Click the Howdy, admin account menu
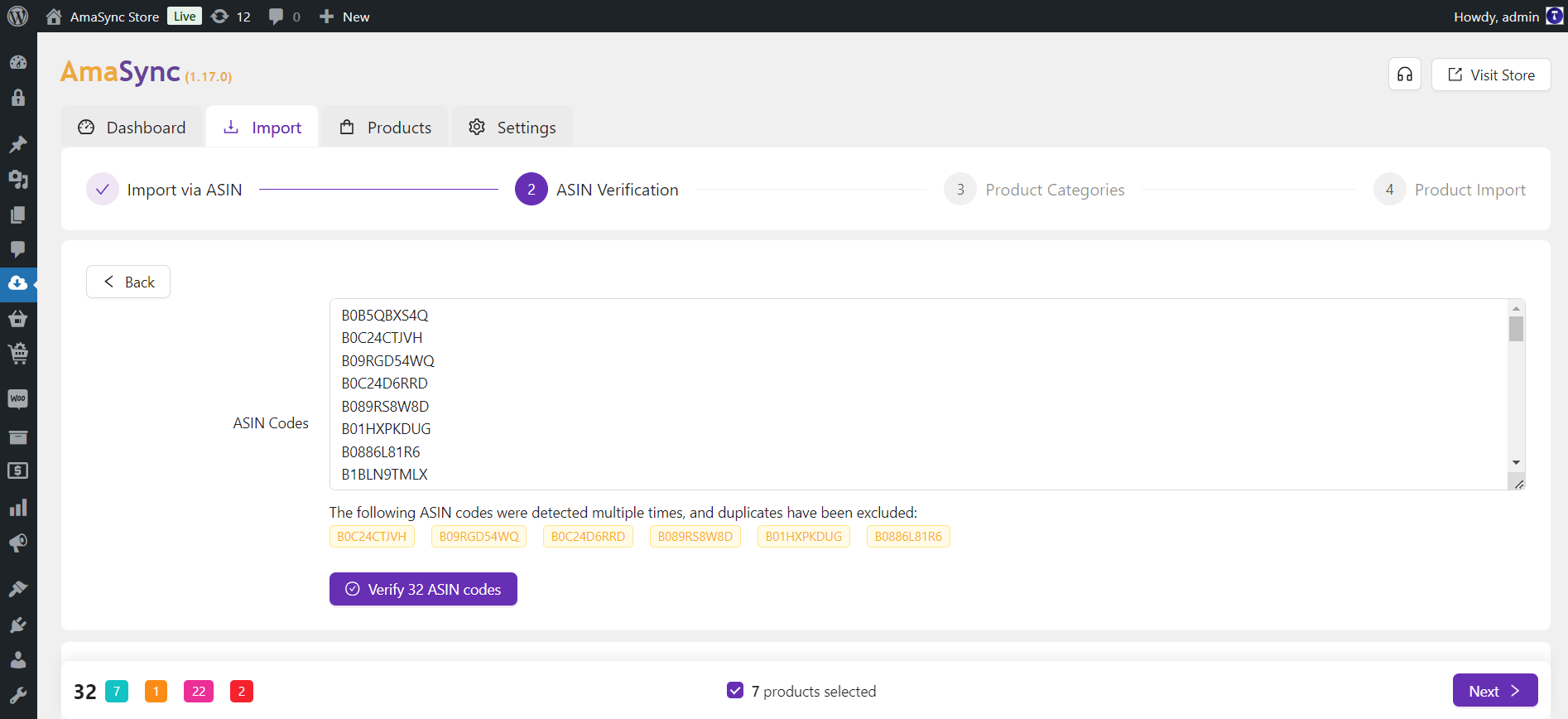The width and height of the screenshot is (1568, 719). point(1508,17)
